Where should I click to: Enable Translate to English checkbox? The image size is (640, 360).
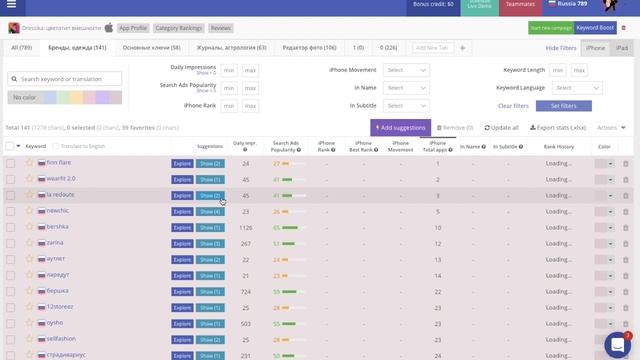(x=56, y=146)
